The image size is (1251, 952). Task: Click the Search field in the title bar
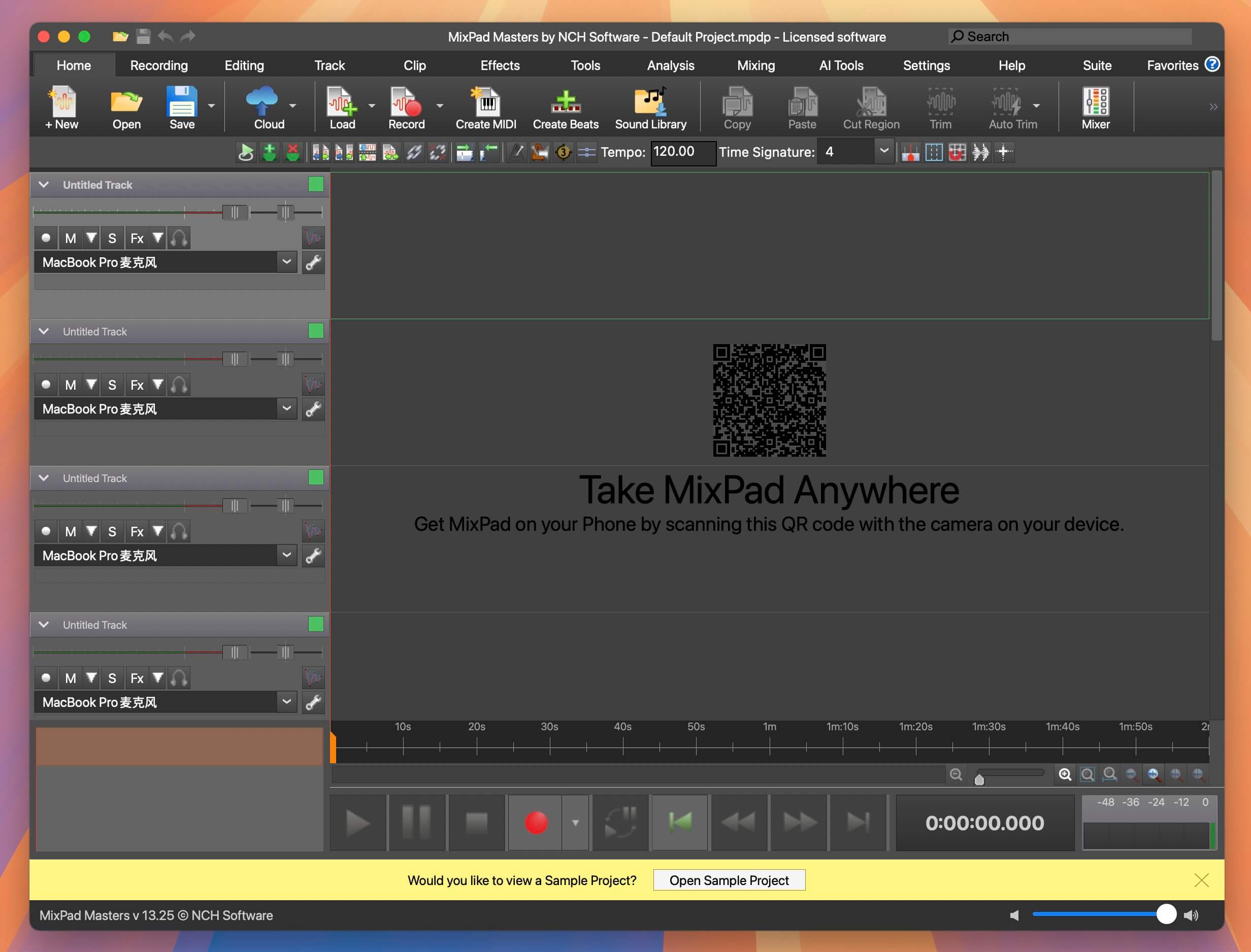coord(1070,37)
